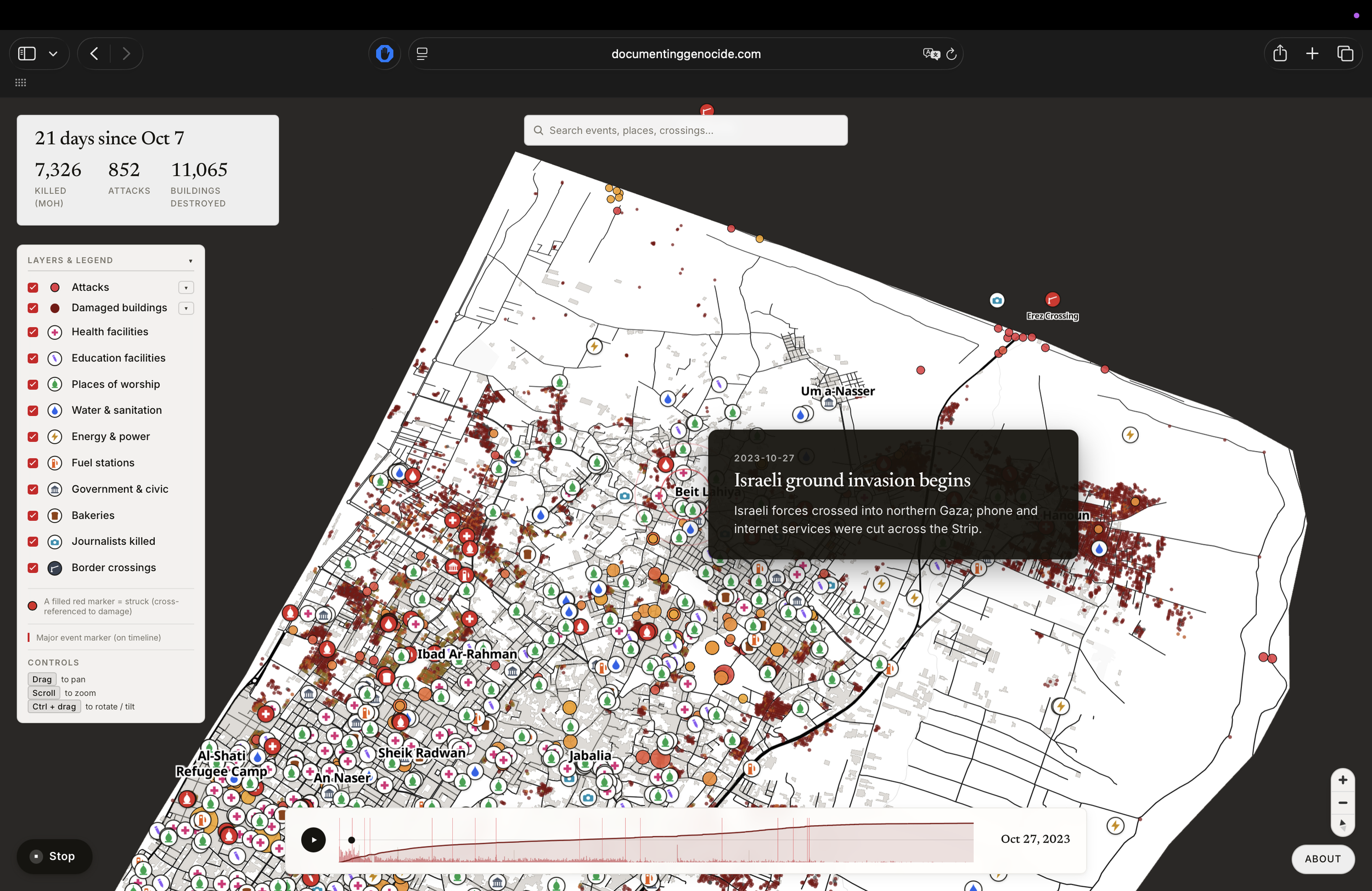1372x891 pixels.
Task: Click the Erez Crossing border marker
Action: click(x=1052, y=299)
